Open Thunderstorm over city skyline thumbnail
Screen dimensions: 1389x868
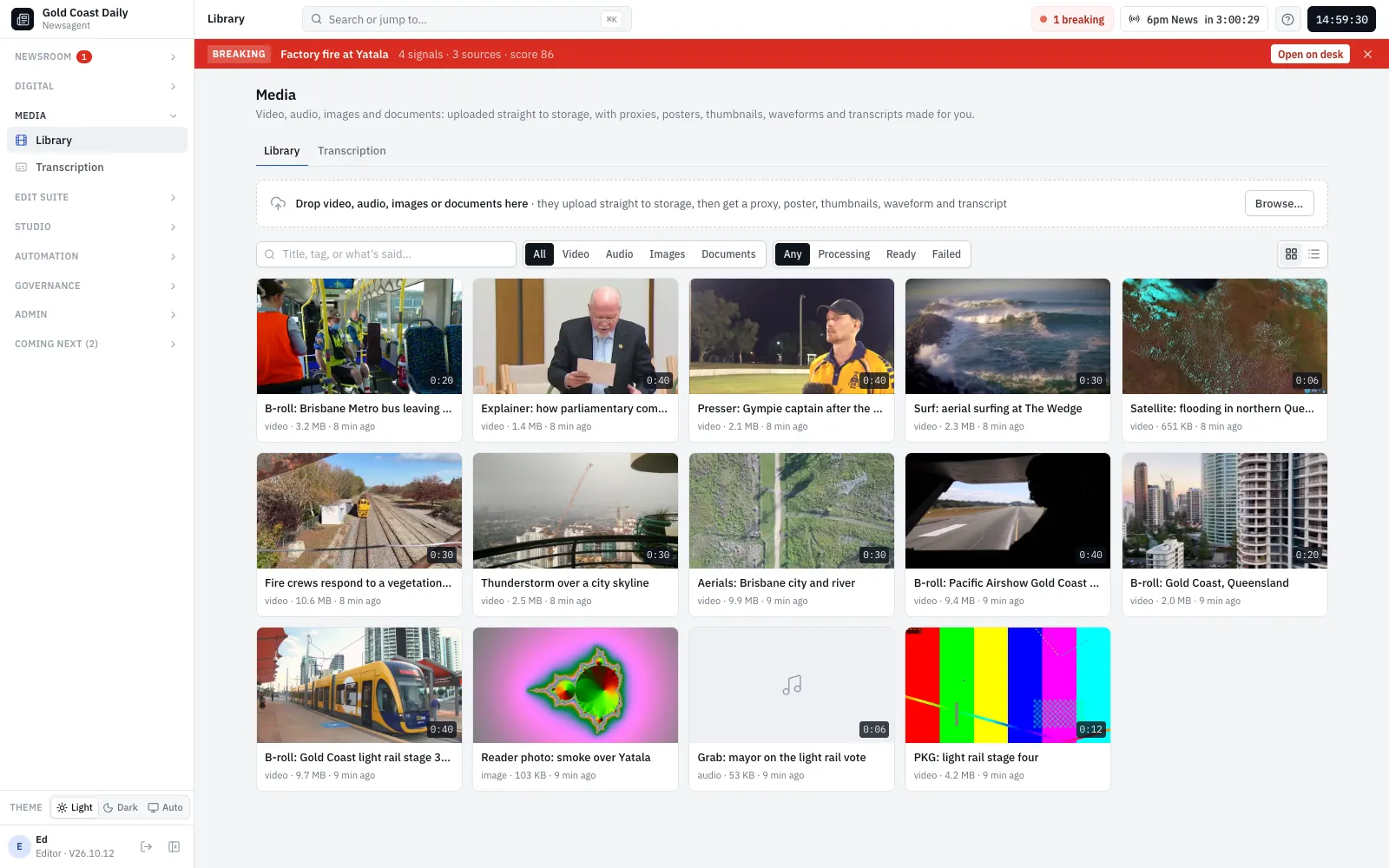pos(576,510)
